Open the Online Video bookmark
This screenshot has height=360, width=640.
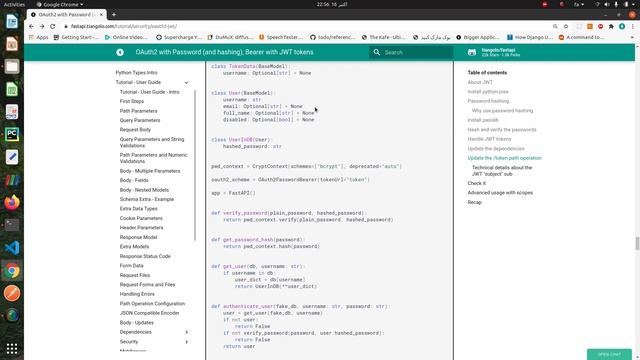click(x=126, y=37)
